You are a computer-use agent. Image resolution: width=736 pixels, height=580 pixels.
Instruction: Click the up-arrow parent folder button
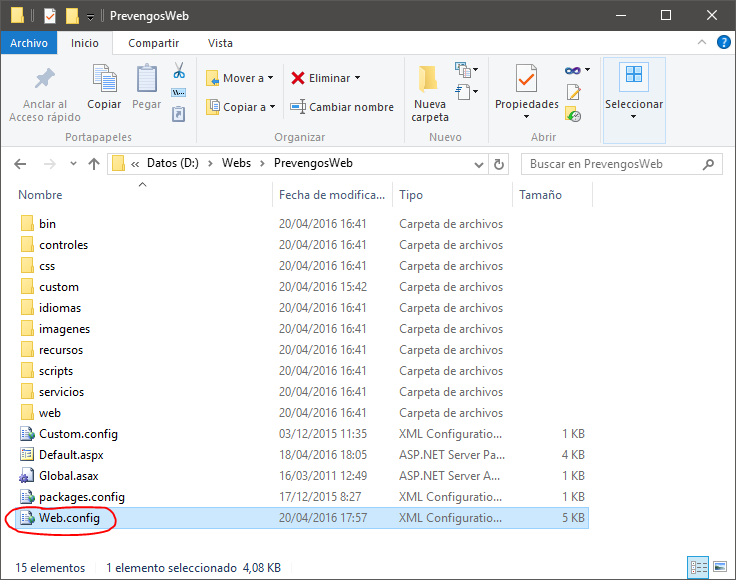(x=94, y=164)
